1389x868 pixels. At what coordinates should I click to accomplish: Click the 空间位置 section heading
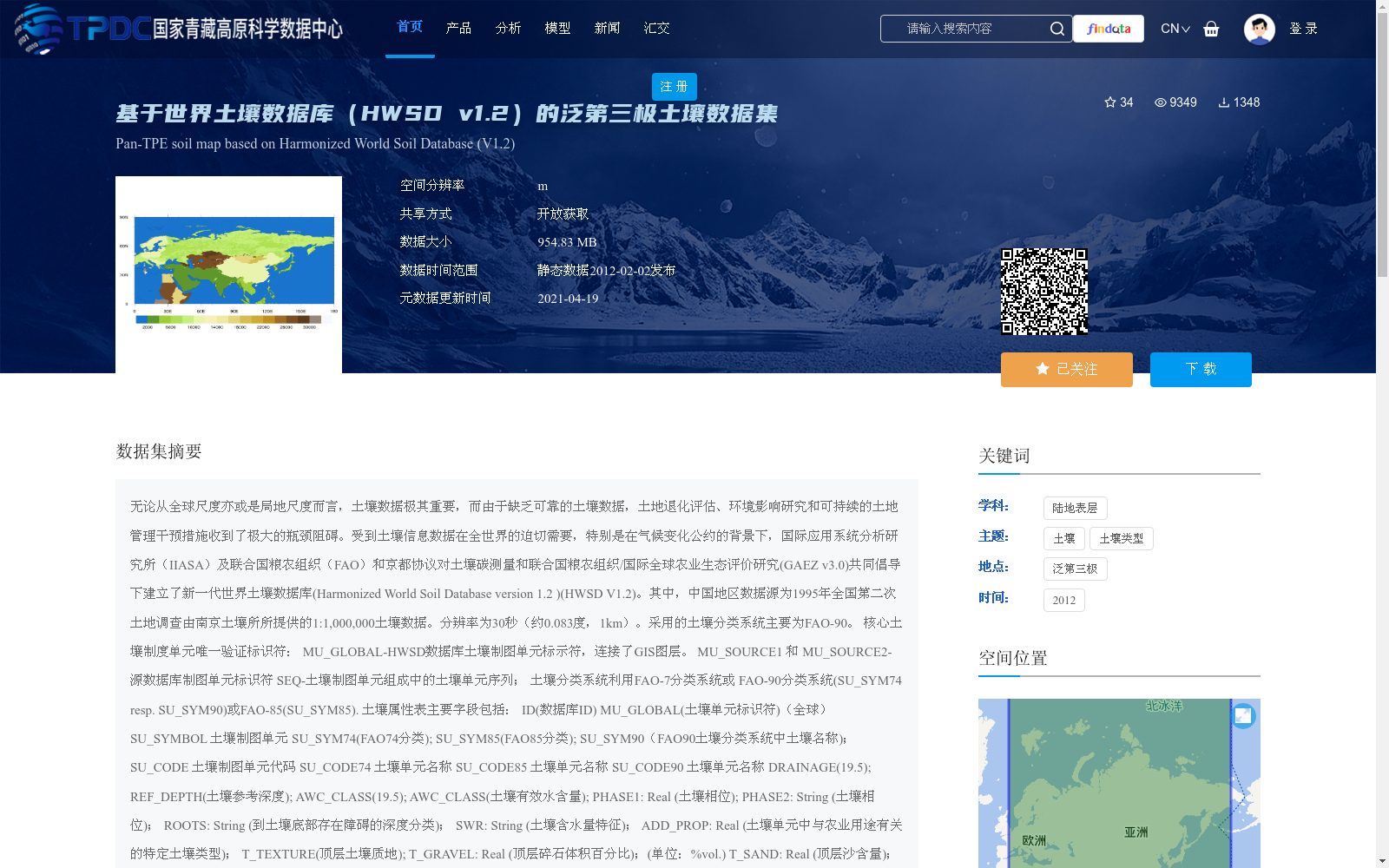(x=1013, y=658)
